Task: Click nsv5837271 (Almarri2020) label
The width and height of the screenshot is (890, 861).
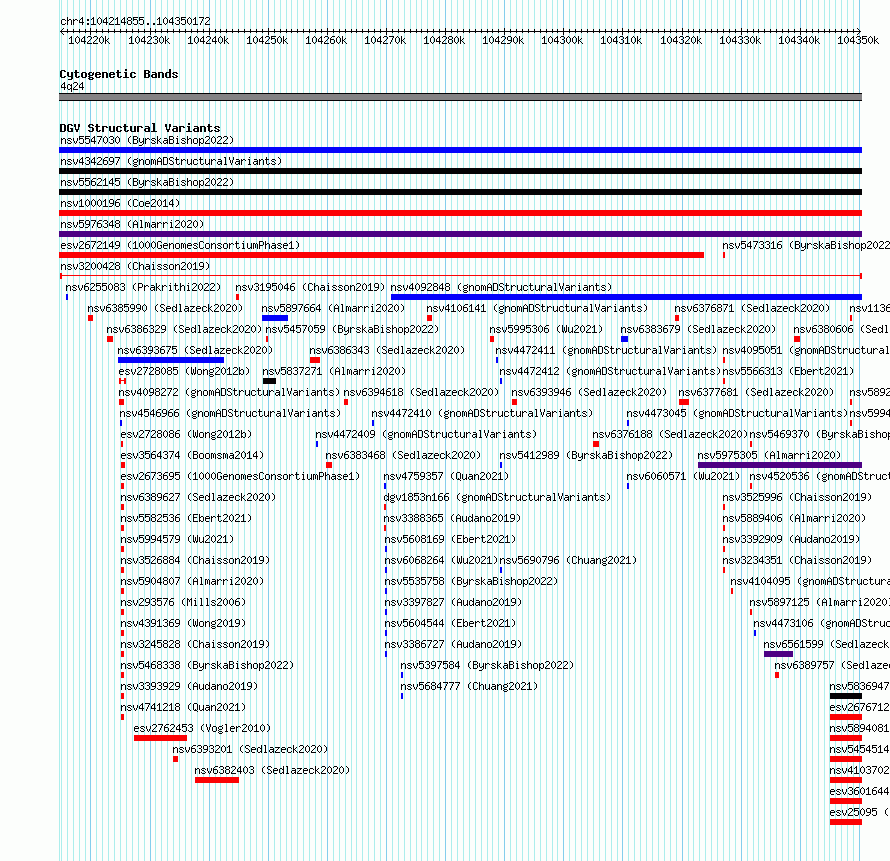Action: click(x=334, y=371)
